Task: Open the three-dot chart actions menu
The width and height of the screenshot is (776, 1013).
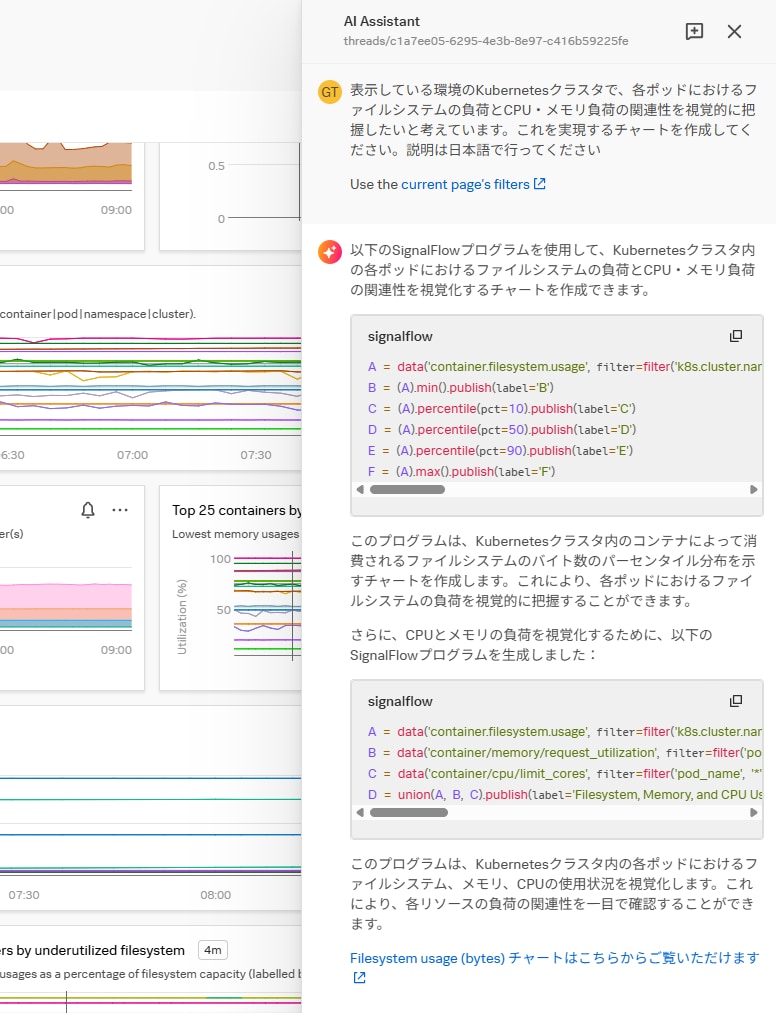Action: pyautogui.click(x=120, y=510)
